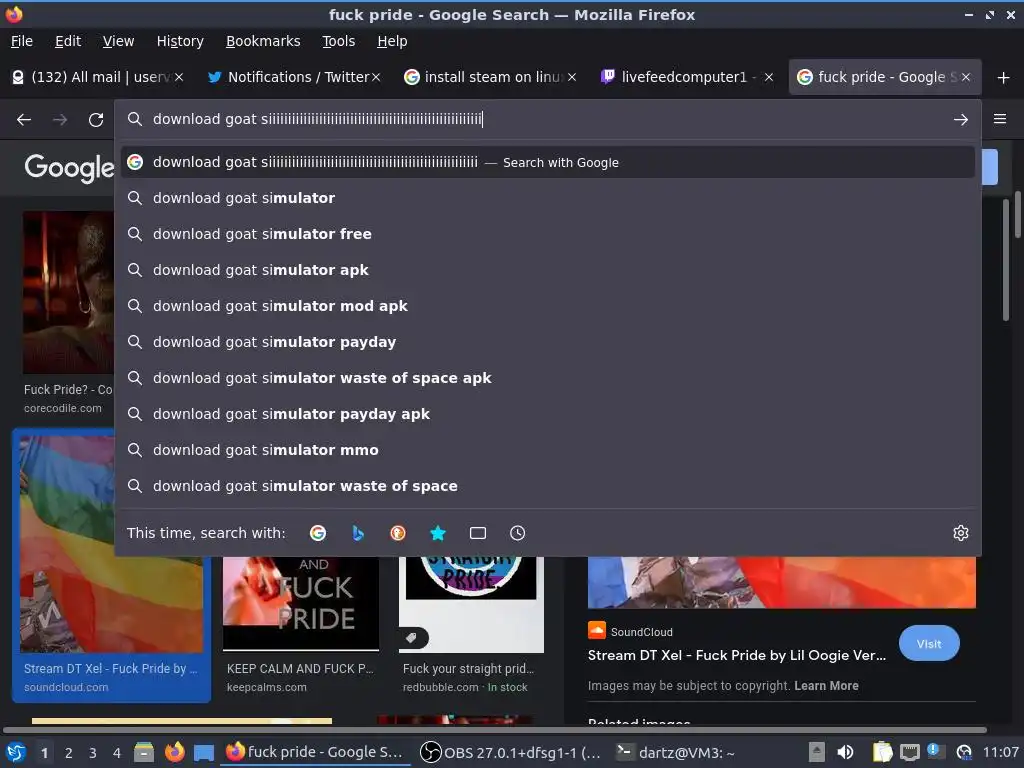Switch to workspace 4 in the taskbar
Screen dimensions: 1024x768
tap(117, 753)
